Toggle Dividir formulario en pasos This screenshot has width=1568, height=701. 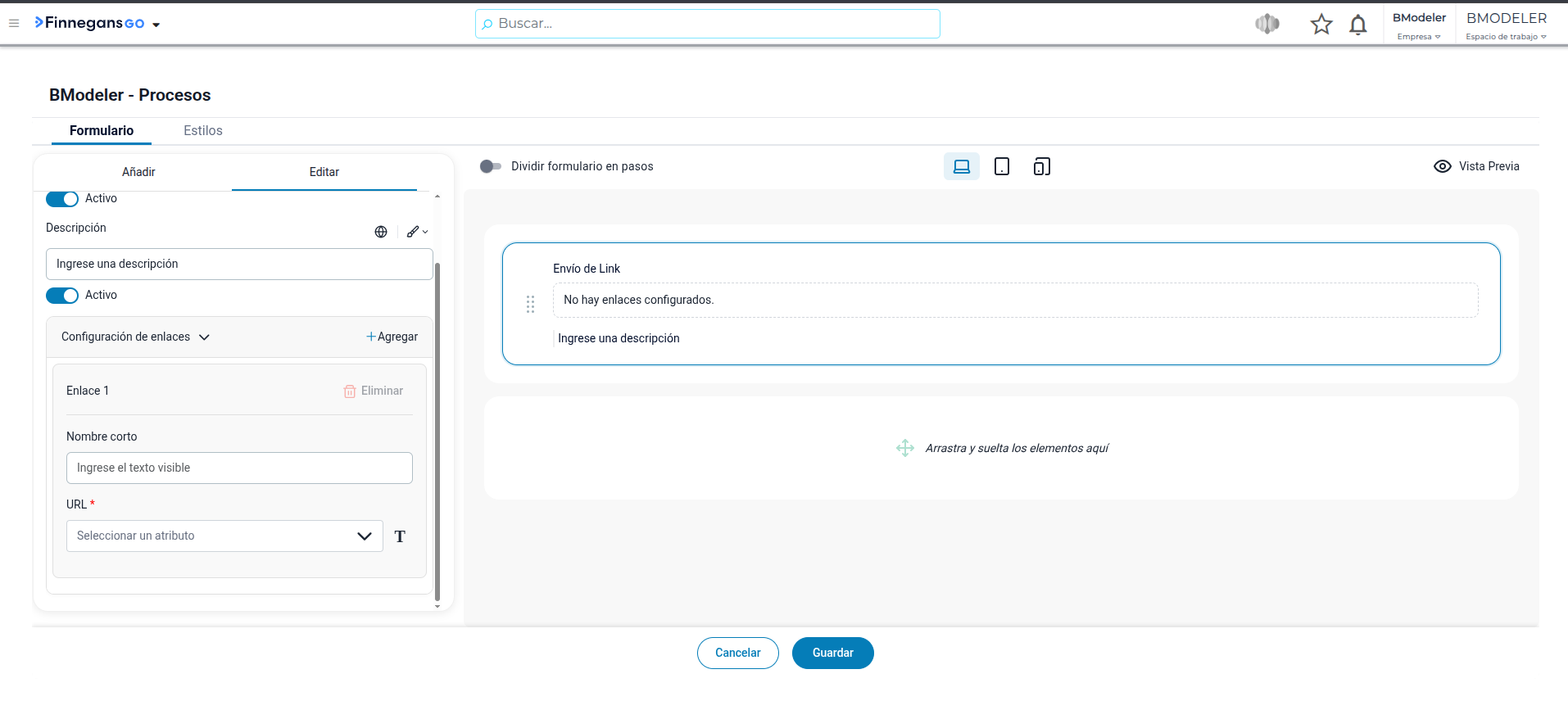[491, 166]
